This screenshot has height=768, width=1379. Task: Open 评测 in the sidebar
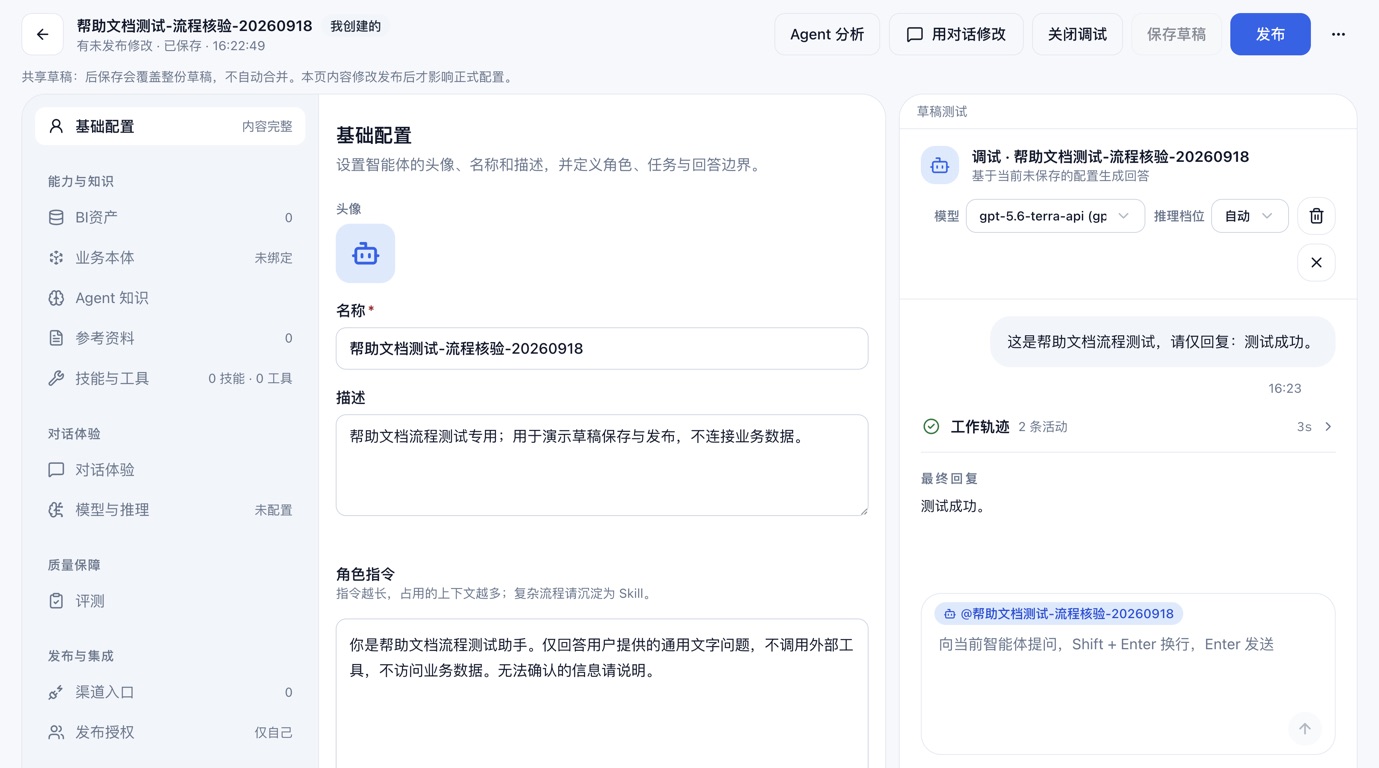coord(170,601)
